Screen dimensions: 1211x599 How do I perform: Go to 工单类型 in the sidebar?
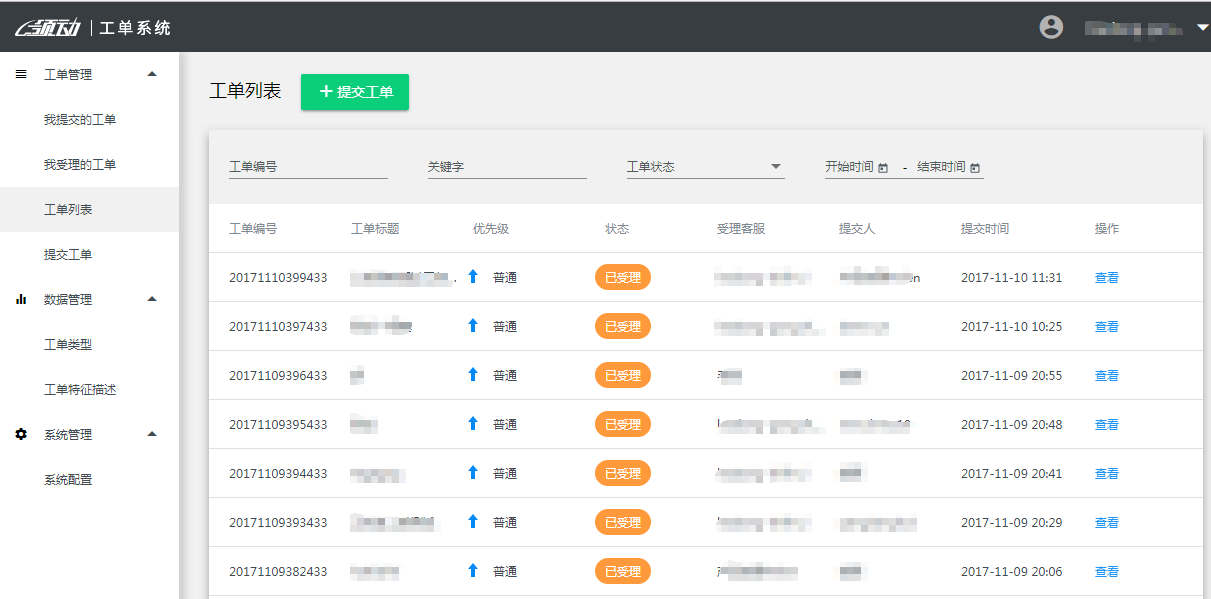(x=68, y=345)
